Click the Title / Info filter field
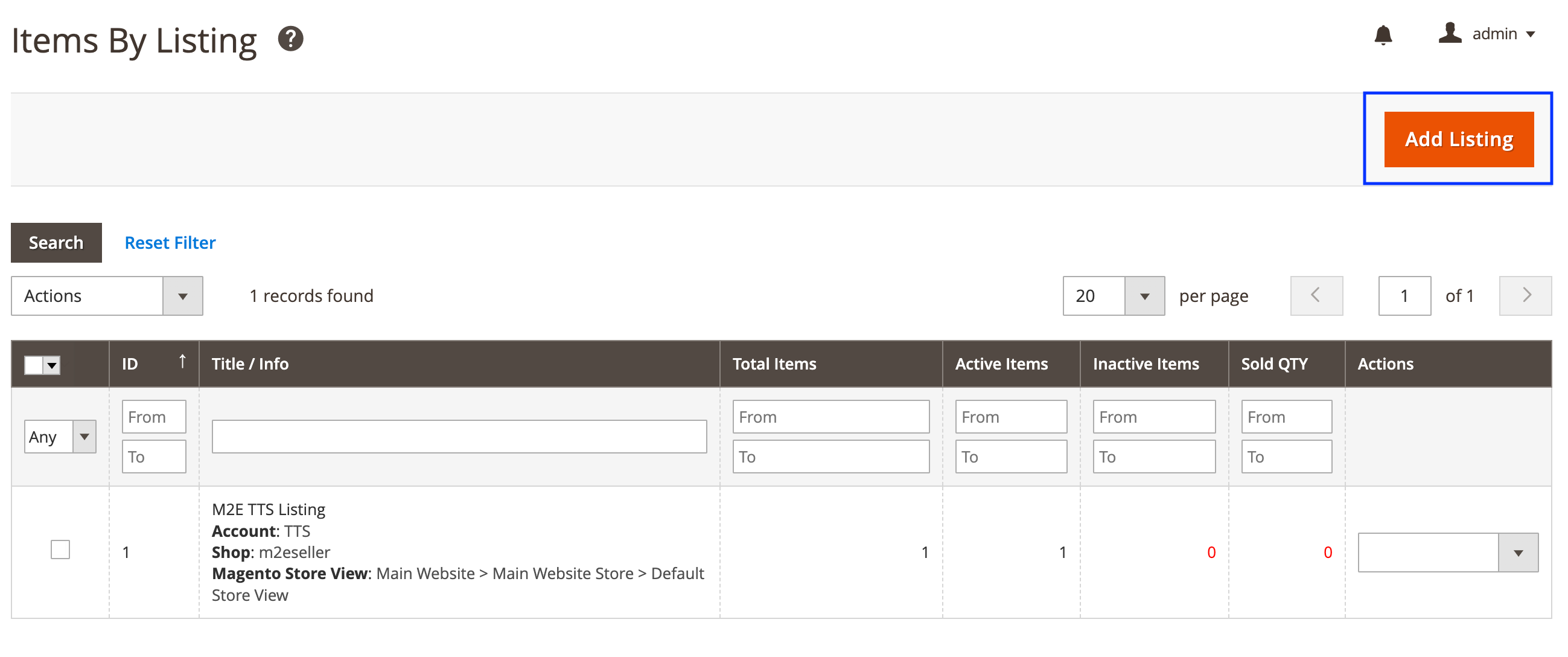Viewport: 1568px width, 657px height. pyautogui.click(x=458, y=437)
